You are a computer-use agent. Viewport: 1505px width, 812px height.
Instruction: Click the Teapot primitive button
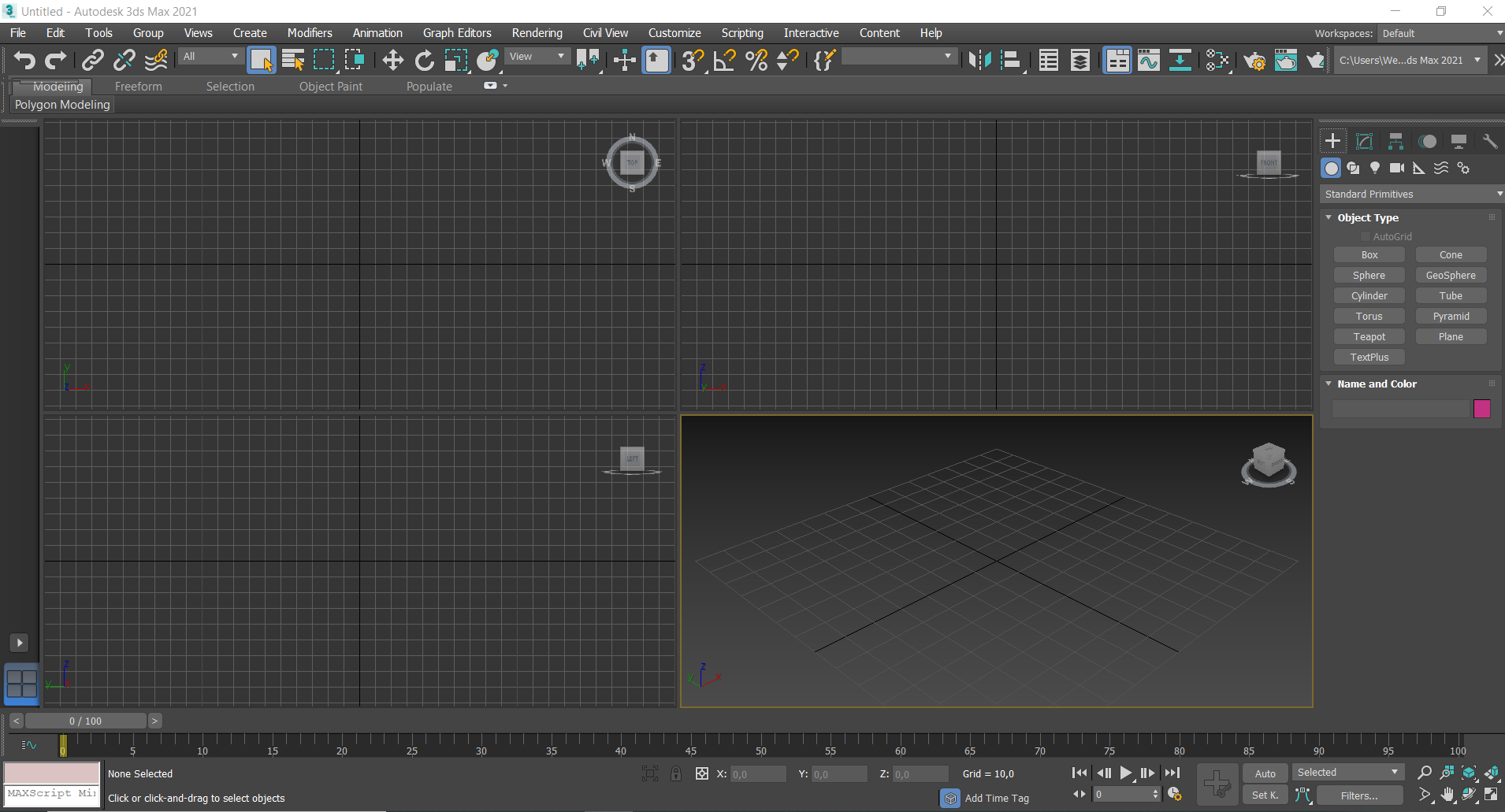[x=1369, y=336]
